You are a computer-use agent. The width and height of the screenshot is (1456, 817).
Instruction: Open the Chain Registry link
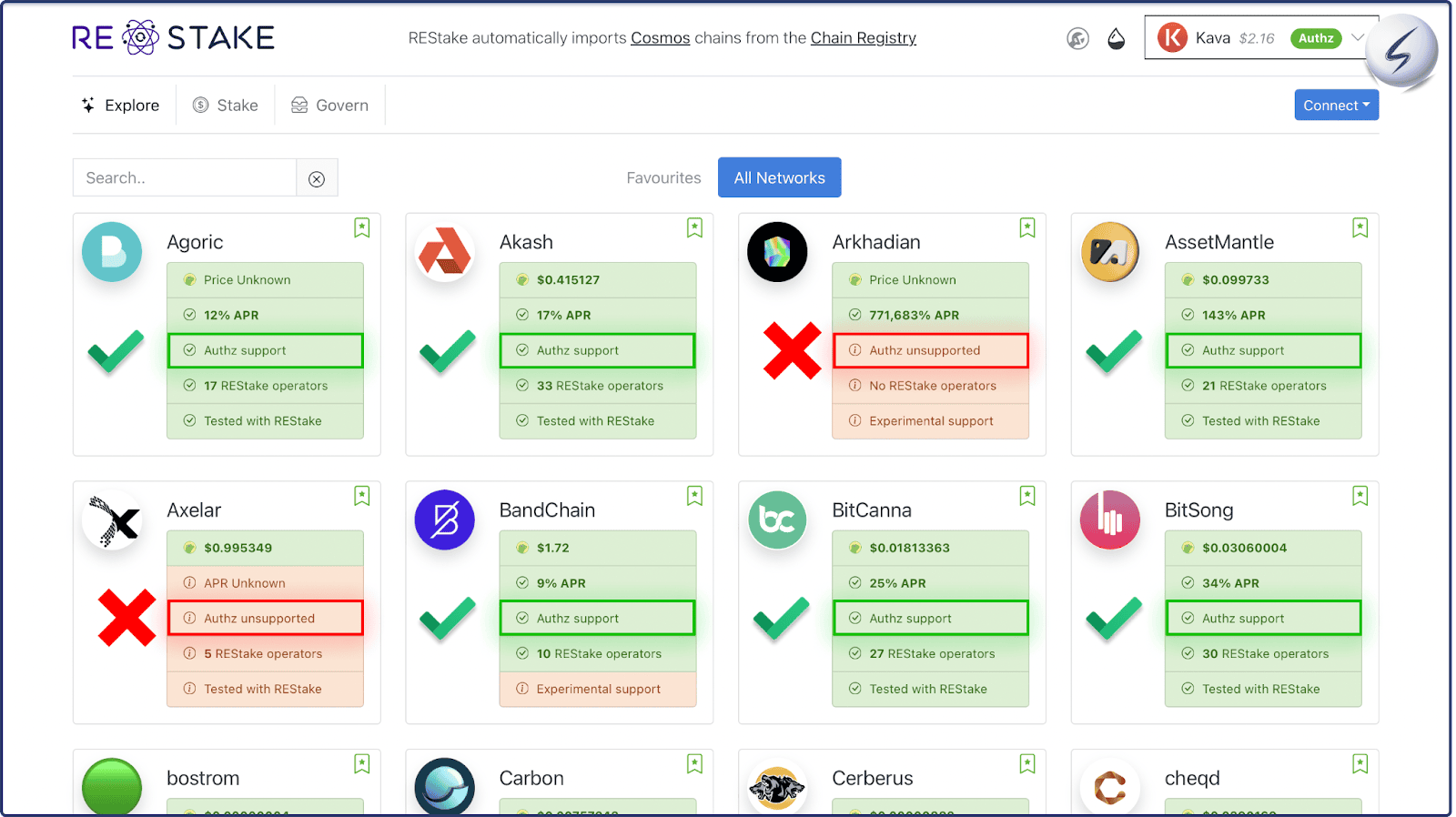click(x=864, y=38)
